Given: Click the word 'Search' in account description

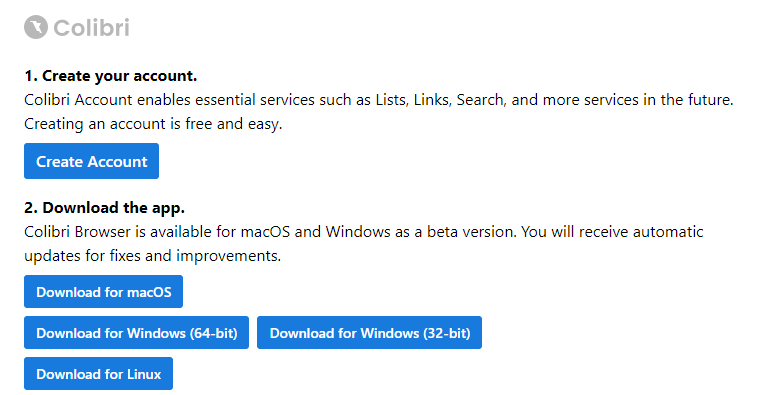Looking at the screenshot, I should (x=481, y=100).
